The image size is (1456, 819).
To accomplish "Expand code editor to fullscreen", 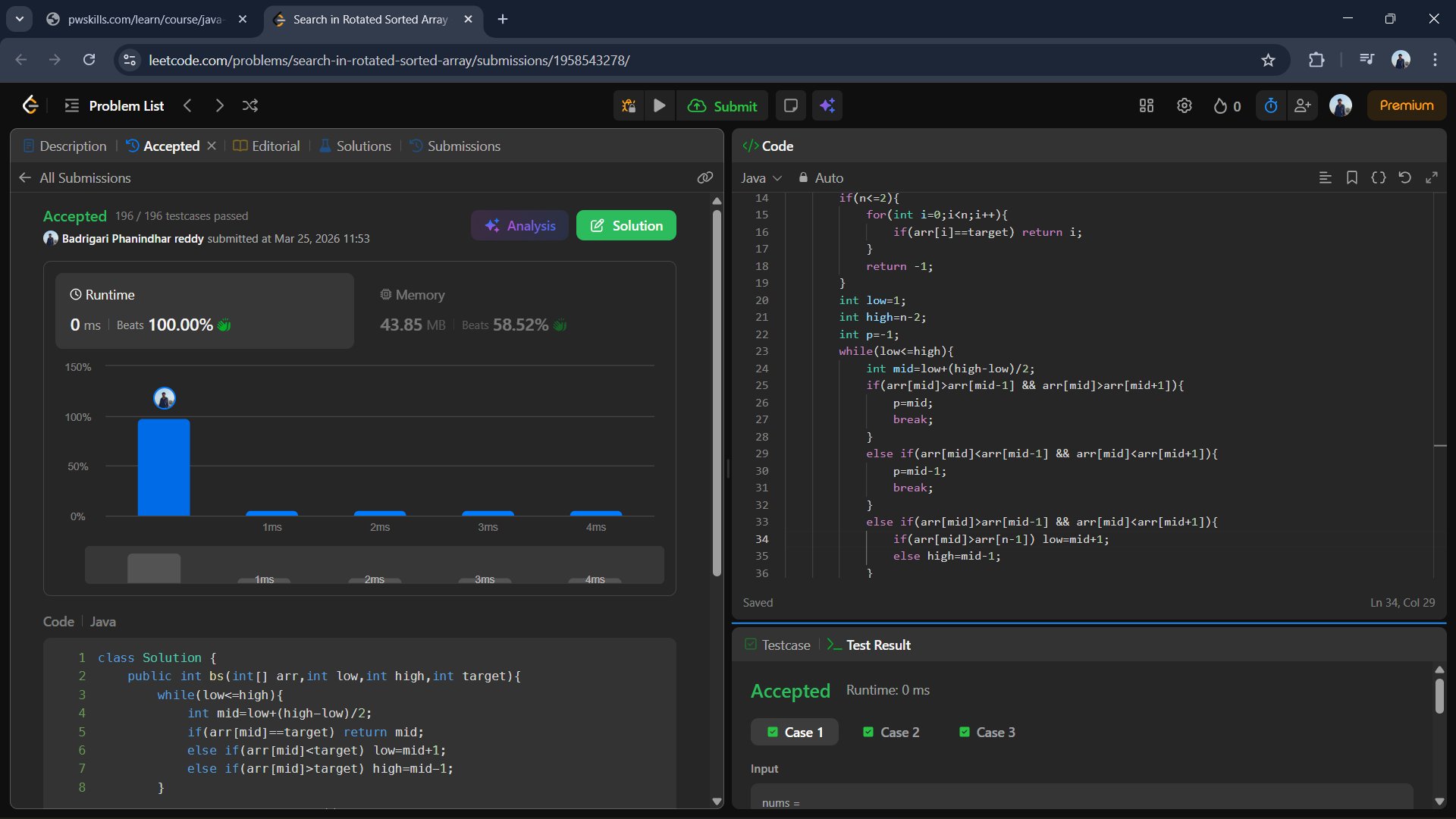I will point(1432,177).
